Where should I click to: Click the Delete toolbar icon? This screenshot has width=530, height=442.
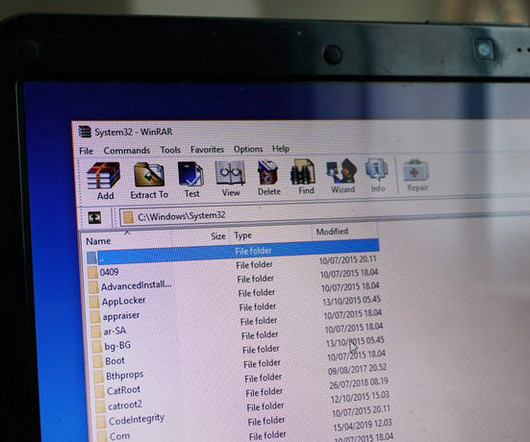pyautogui.click(x=269, y=178)
